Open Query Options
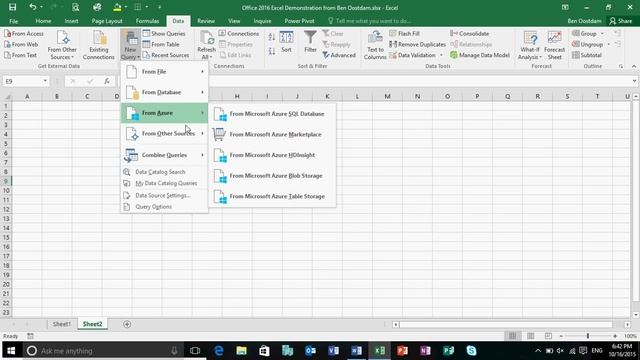The width and height of the screenshot is (640, 360). coord(164,207)
